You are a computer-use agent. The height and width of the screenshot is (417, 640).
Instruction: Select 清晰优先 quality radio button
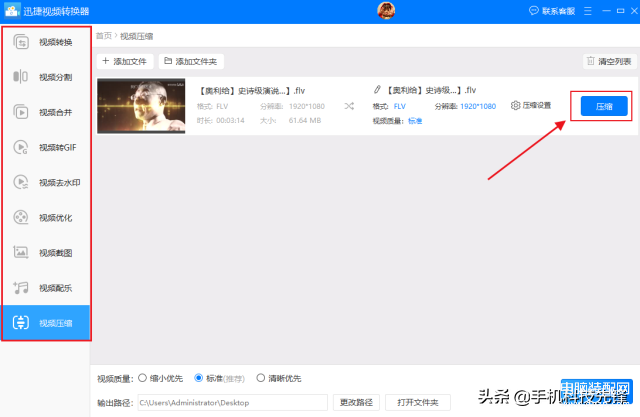coord(260,378)
